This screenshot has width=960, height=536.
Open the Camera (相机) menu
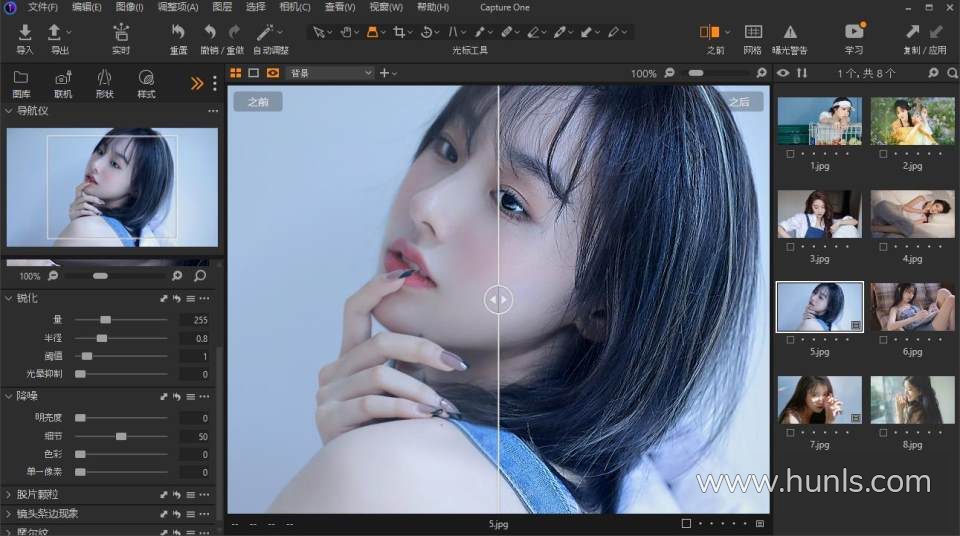pos(295,7)
